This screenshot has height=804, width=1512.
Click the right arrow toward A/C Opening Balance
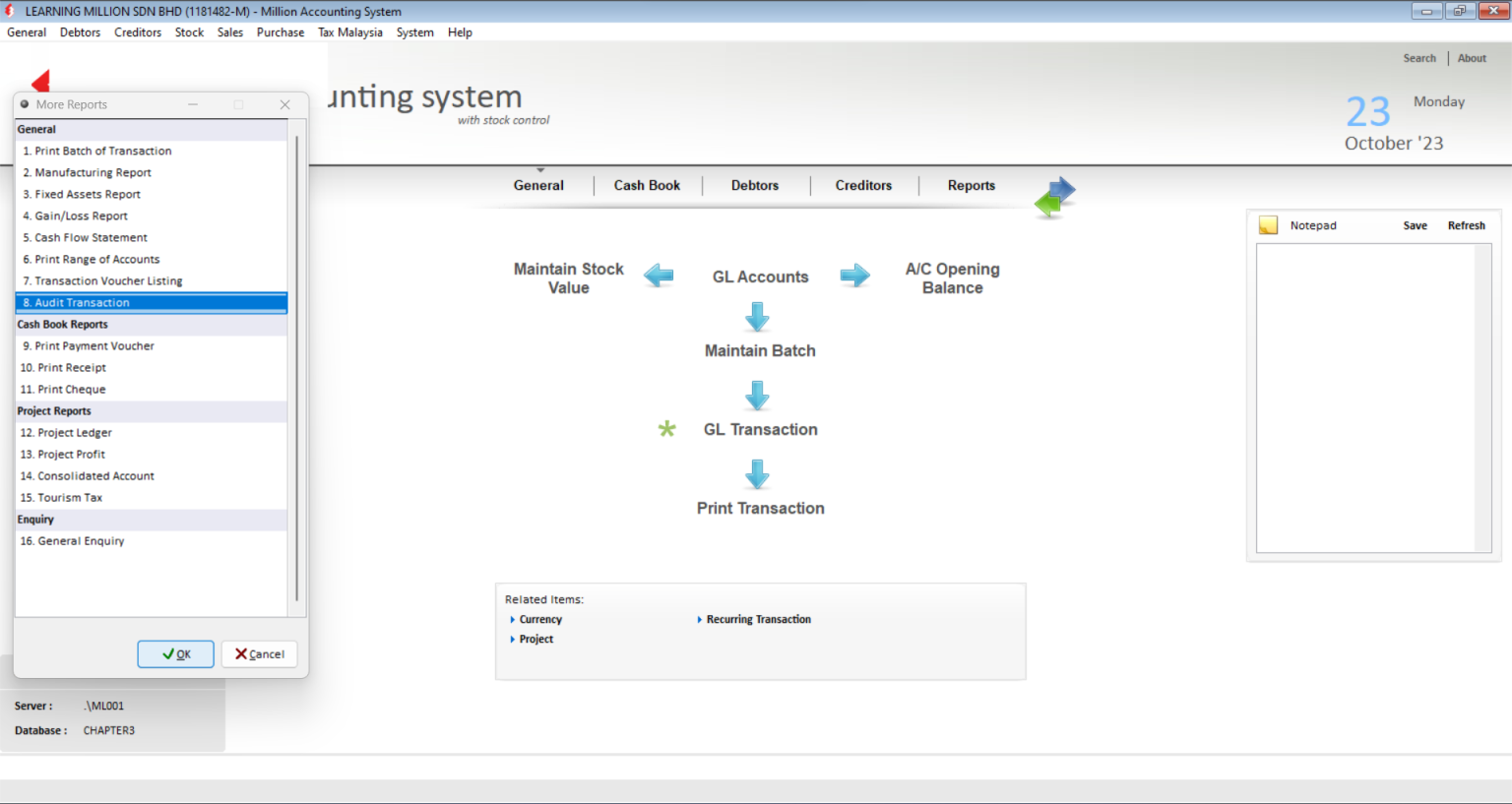854,277
